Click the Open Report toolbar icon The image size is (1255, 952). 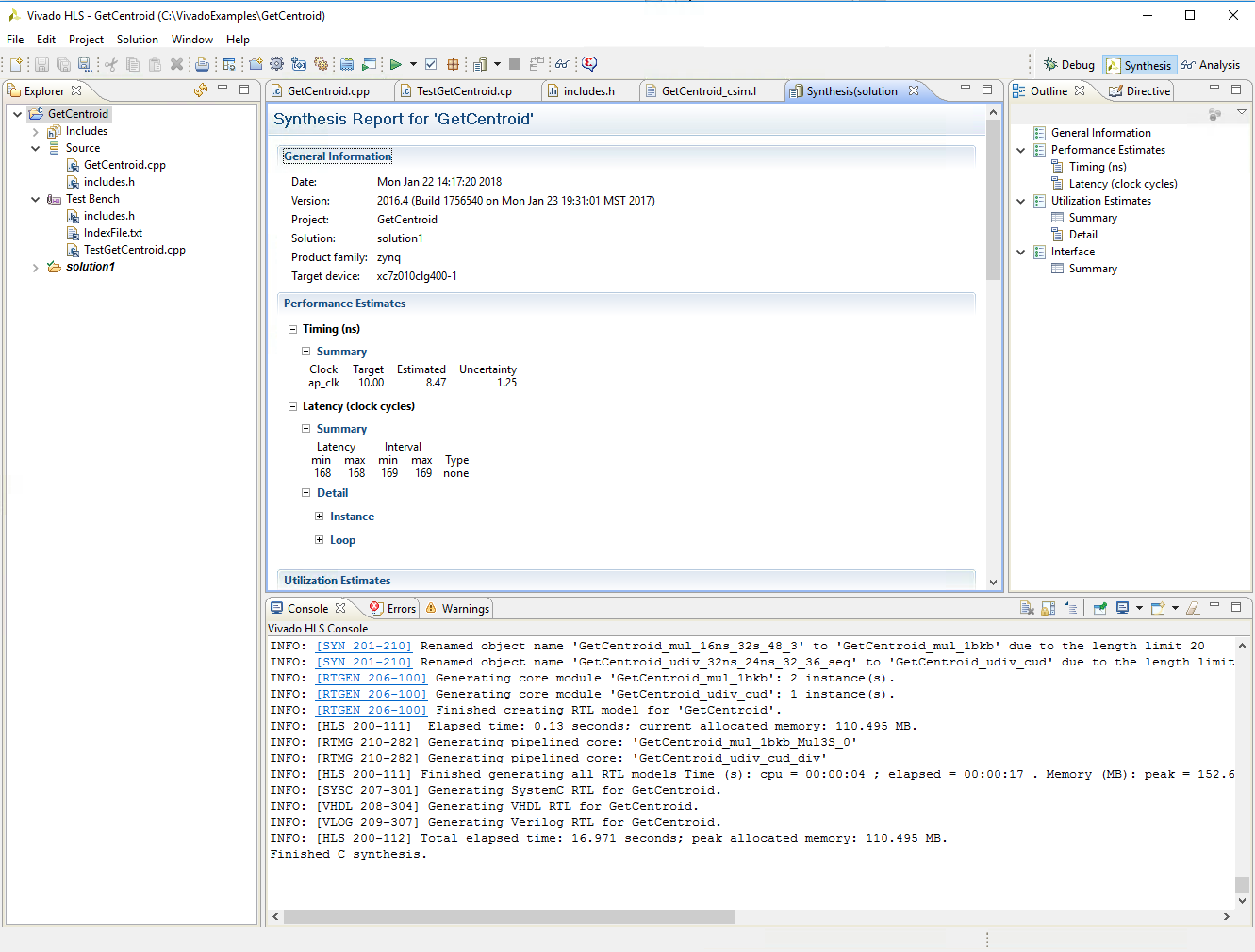481,64
